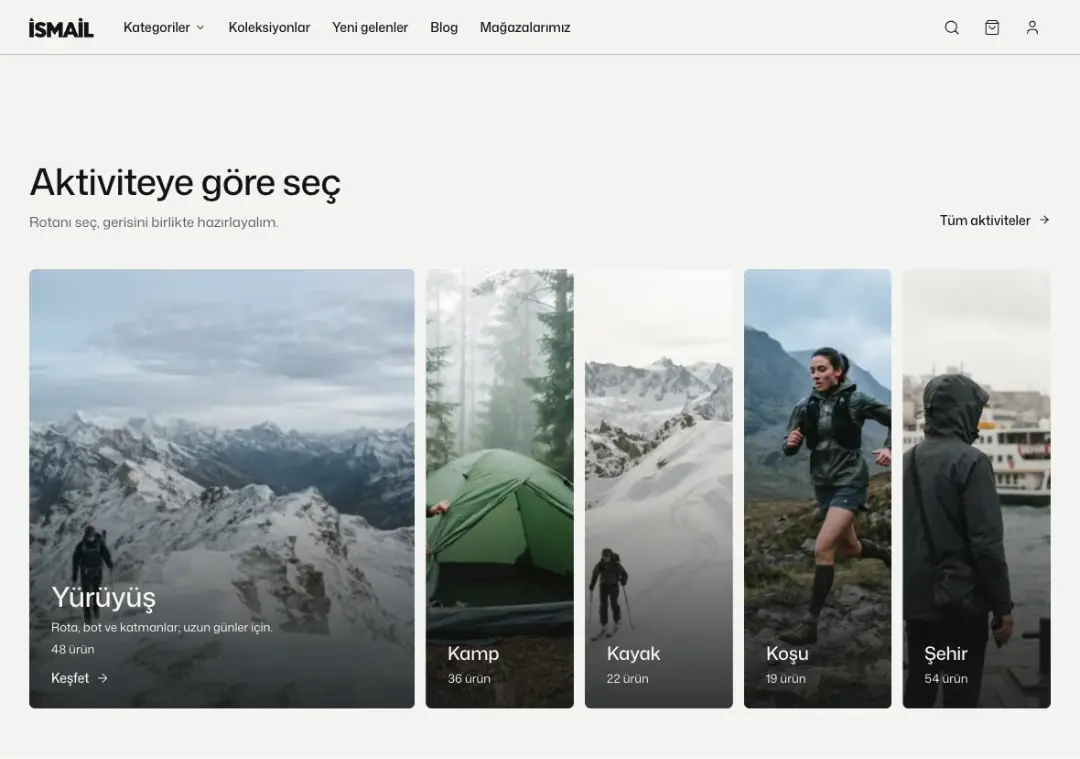The image size is (1080, 759).
Task: Click the '19 ürün' count text
Action: 786,678
